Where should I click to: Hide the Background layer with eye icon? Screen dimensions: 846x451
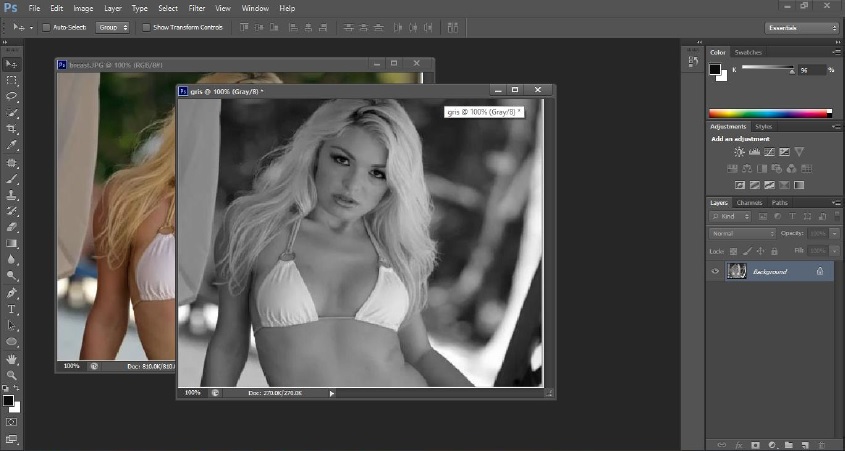pos(715,271)
